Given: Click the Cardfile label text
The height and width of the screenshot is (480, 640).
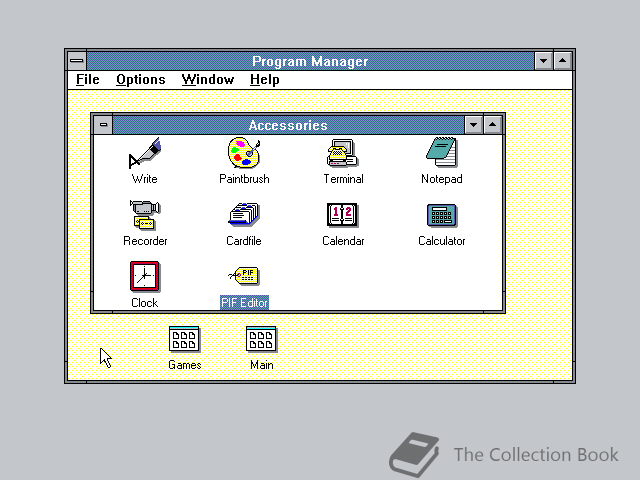Looking at the screenshot, I should 244,241.
